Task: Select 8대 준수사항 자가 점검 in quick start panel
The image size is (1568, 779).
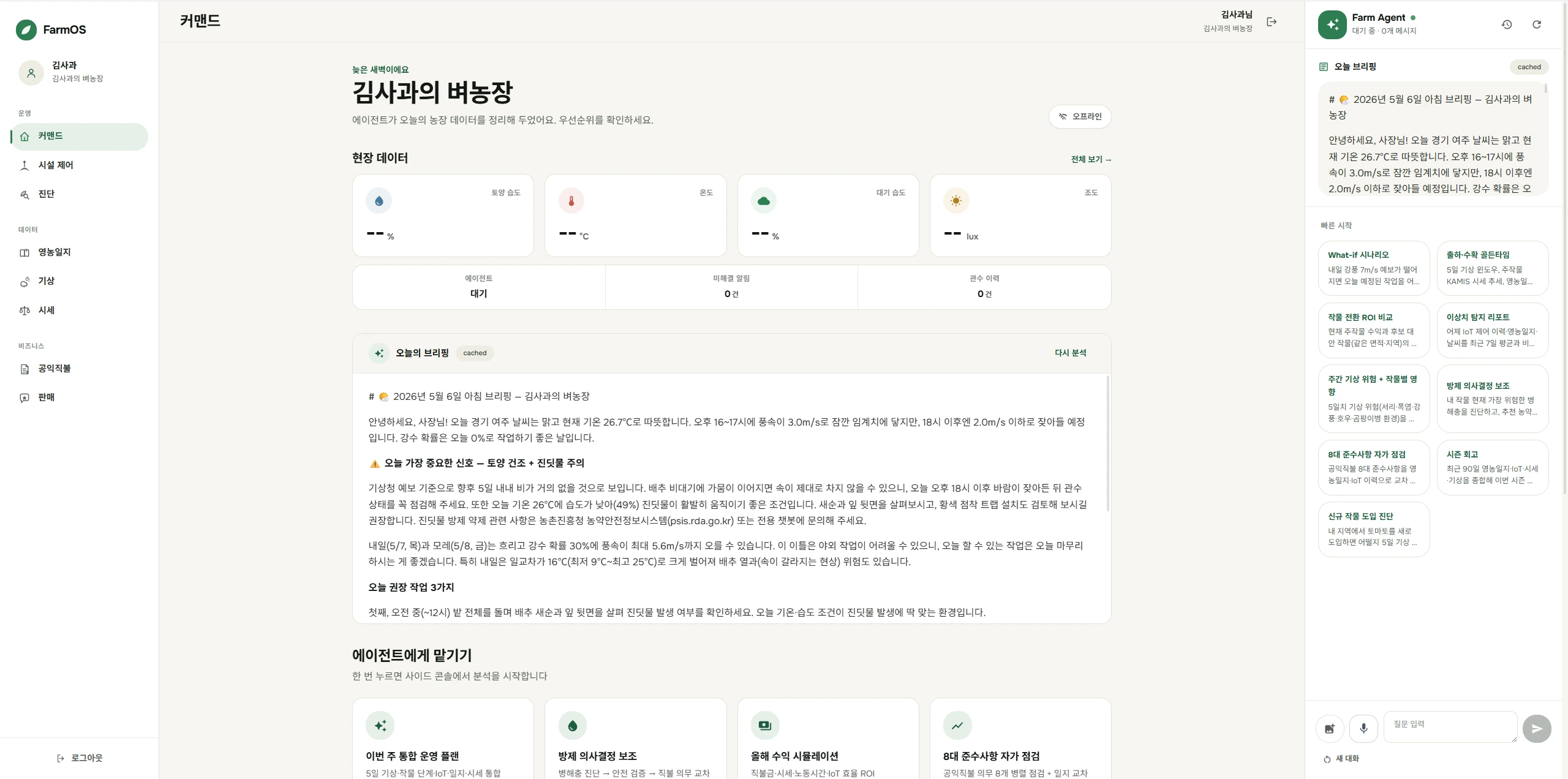Action: pyautogui.click(x=1374, y=467)
